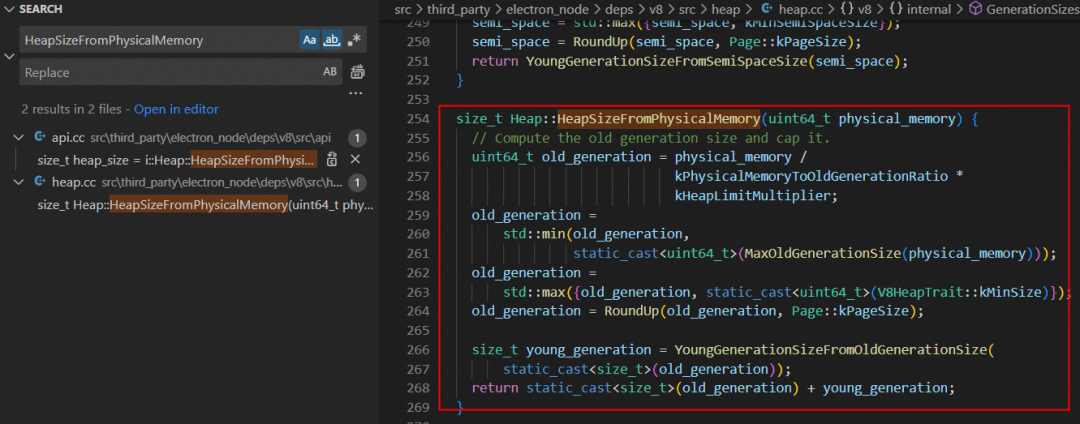
Task: Click the leading 'src' breadcrumb
Action: tap(404, 9)
